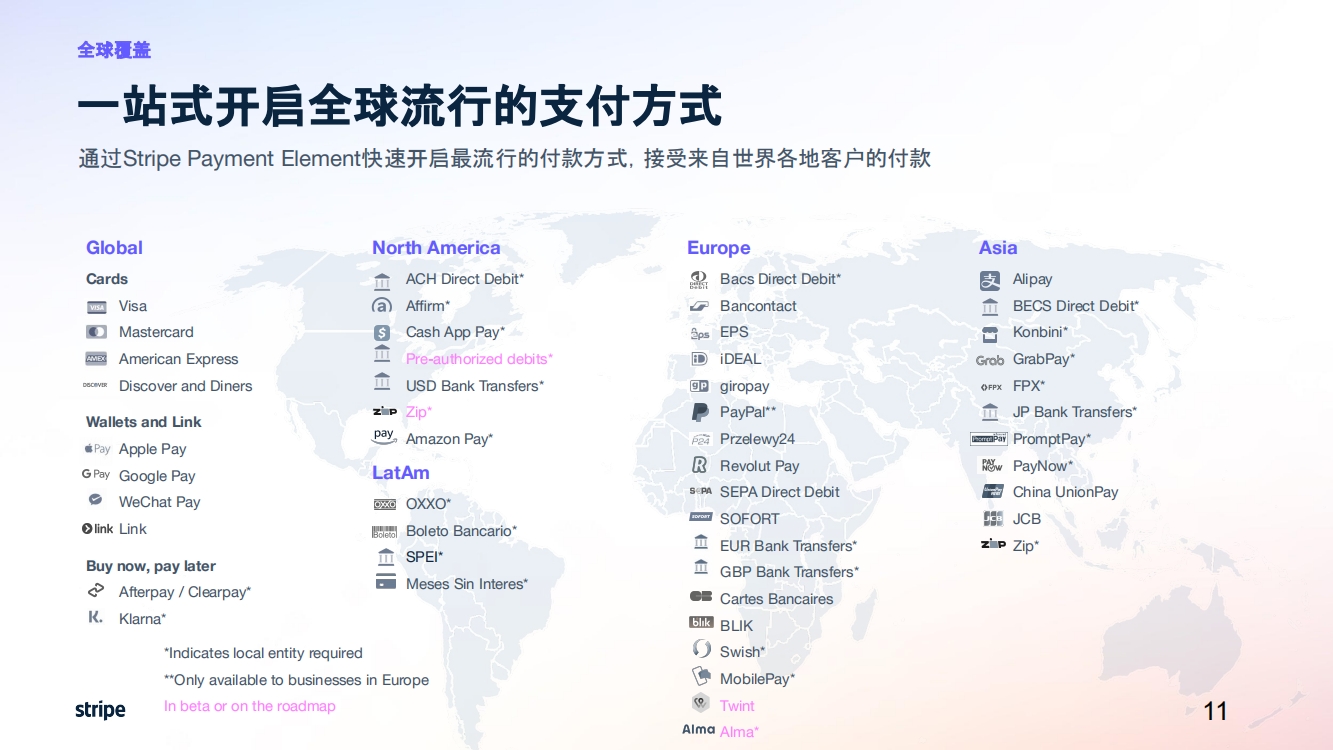Click the ACH Direct Debit* text
This screenshot has width=1333, height=750.
[x=465, y=279]
